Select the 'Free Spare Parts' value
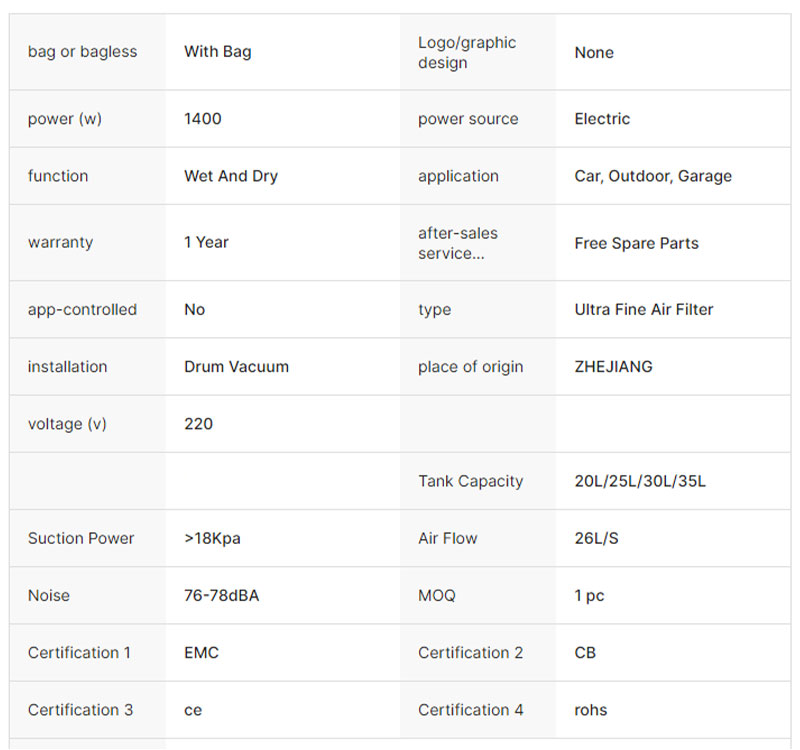The image size is (800, 750). click(x=636, y=243)
